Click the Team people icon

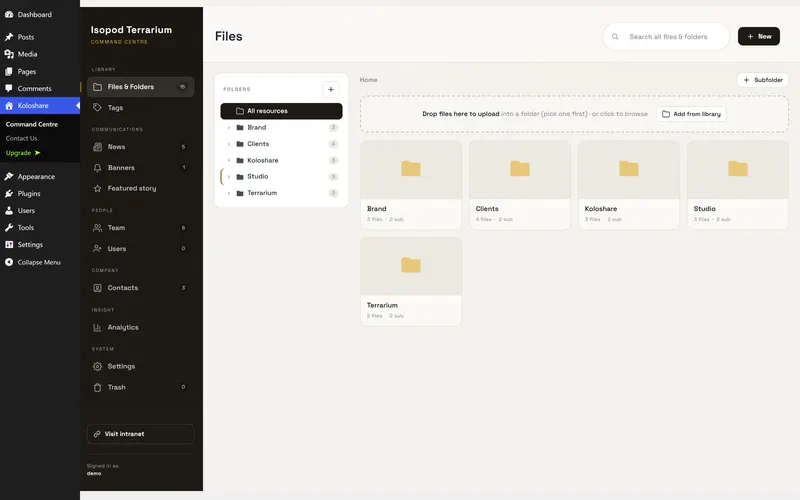pyautogui.click(x=97, y=228)
